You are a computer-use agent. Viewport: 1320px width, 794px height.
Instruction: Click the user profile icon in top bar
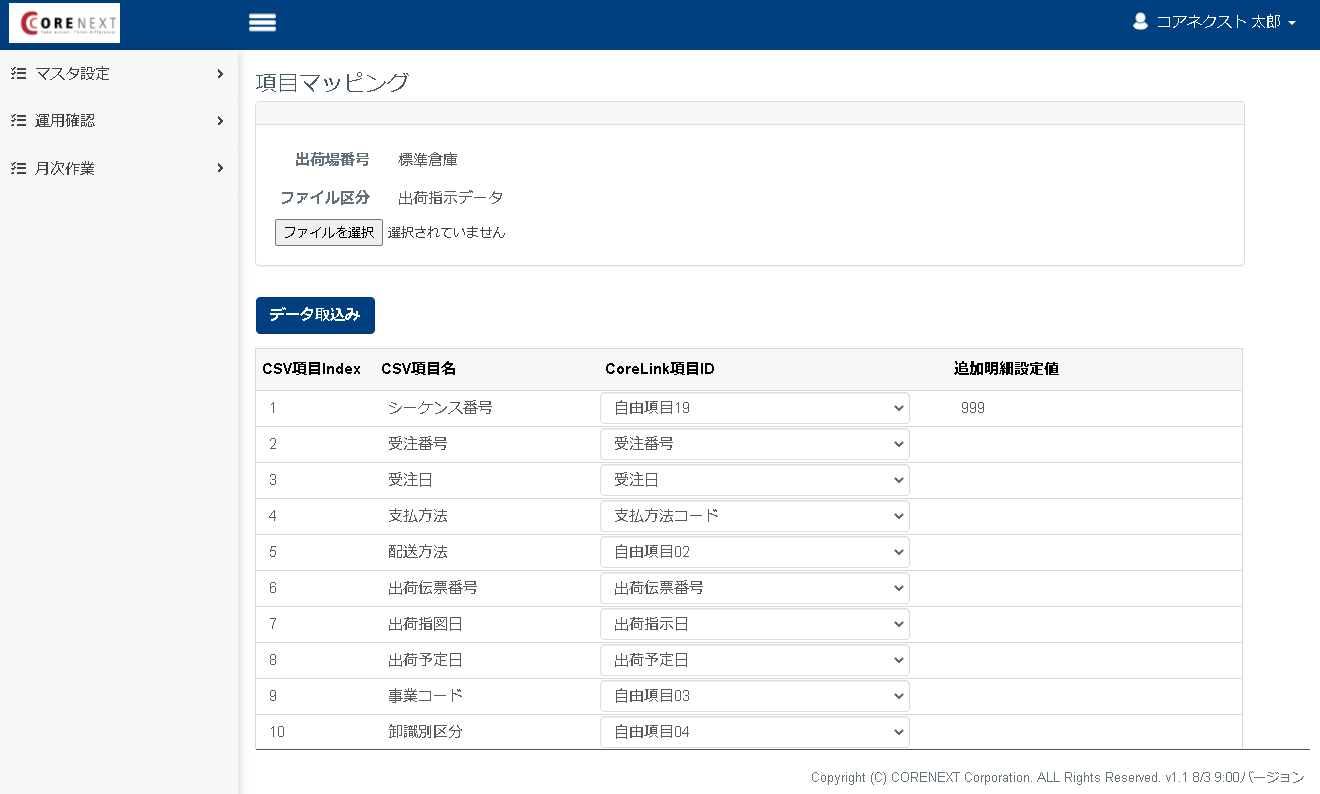[x=1140, y=20]
